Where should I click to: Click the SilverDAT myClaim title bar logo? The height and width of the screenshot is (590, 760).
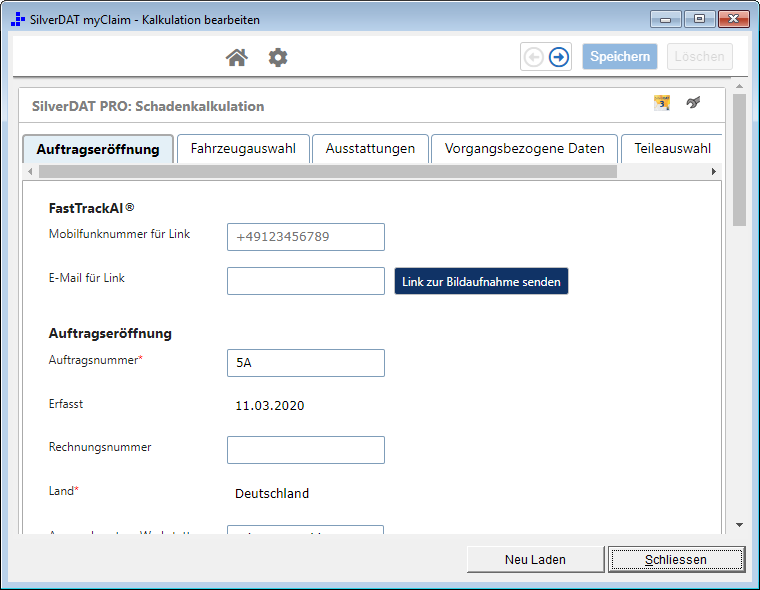coord(18,19)
